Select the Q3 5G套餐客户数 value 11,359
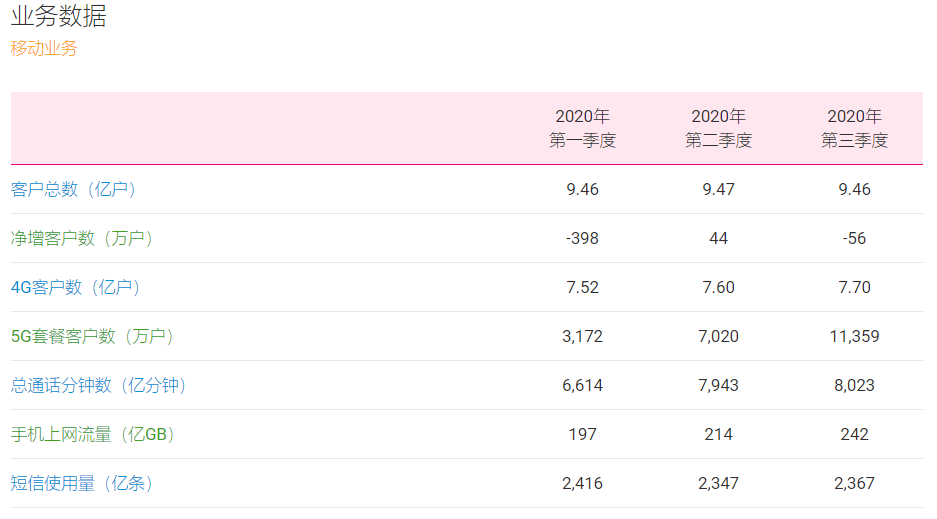Screen dimensions: 937x519 click(x=855, y=336)
